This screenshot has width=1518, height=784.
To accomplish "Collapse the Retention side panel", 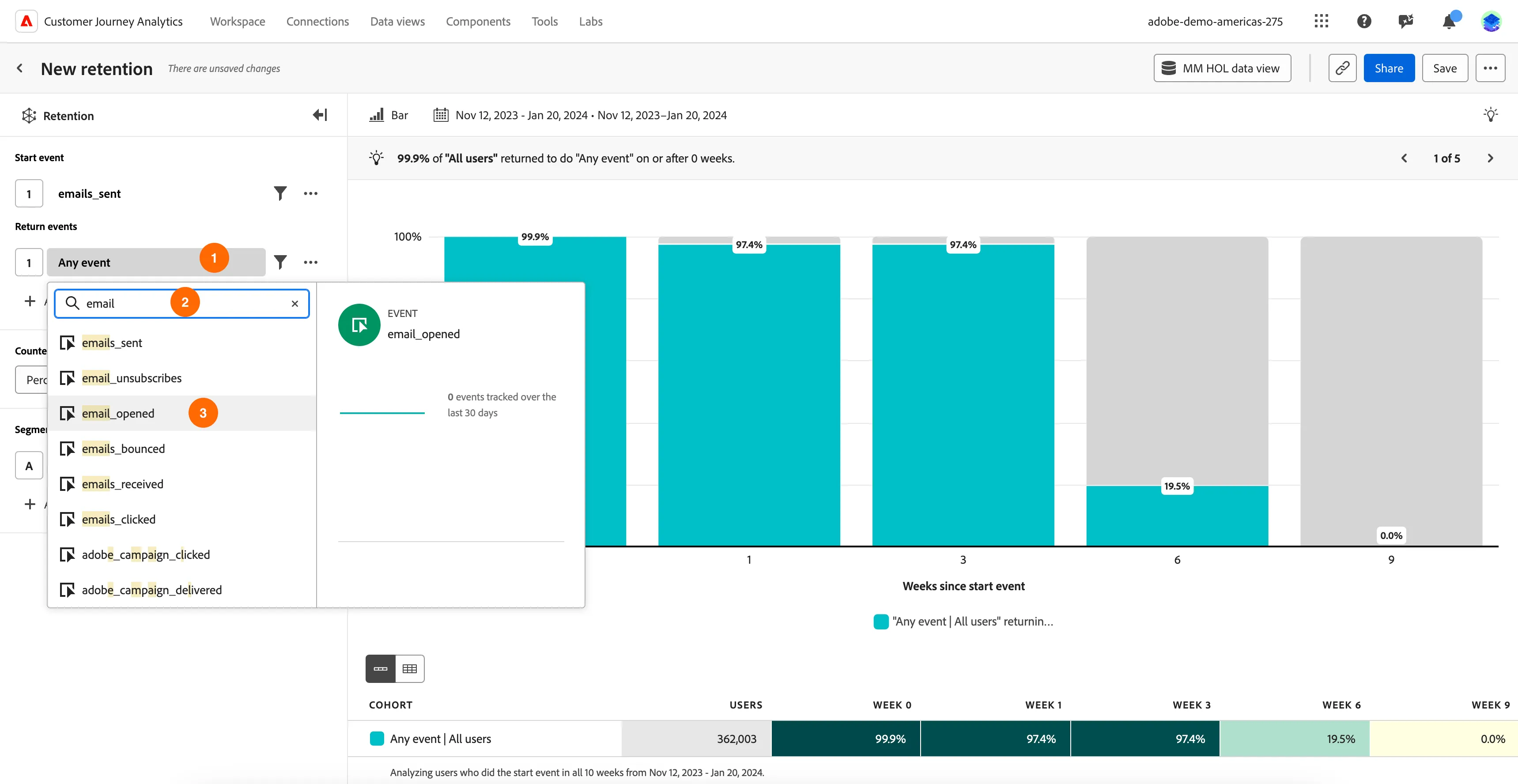I will point(320,115).
